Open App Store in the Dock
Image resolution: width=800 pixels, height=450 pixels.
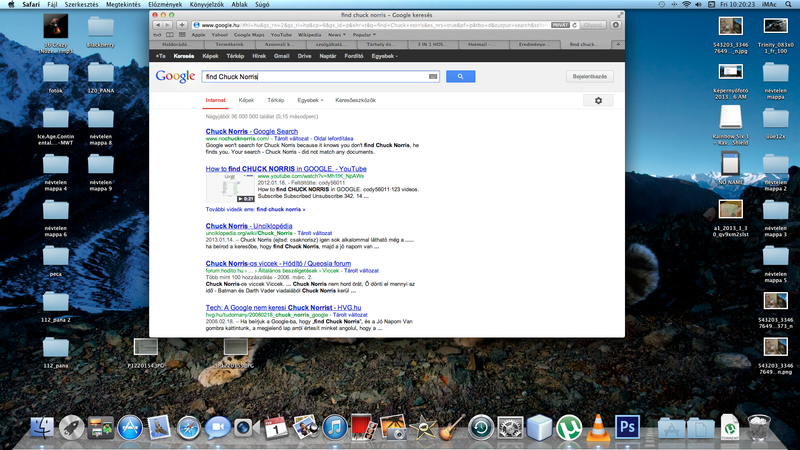(x=130, y=427)
